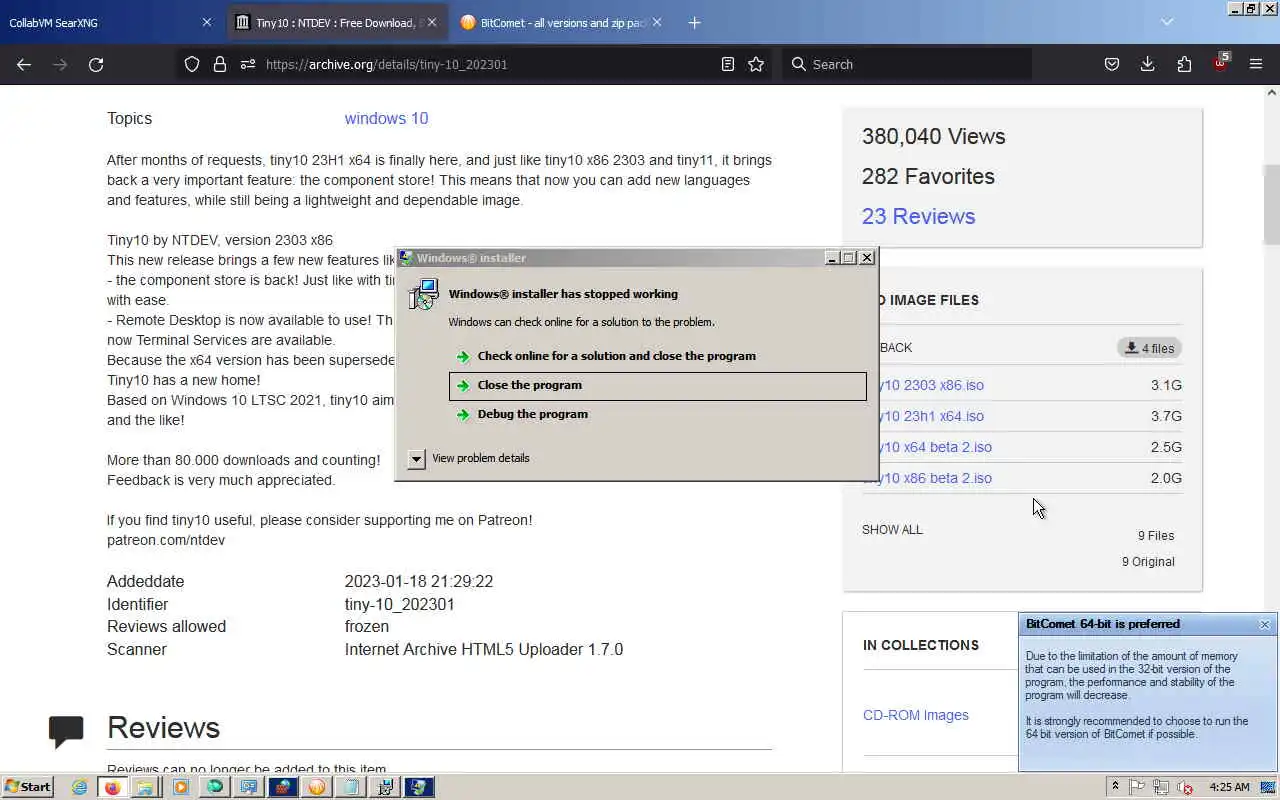
Task: Show hidden system tray icons
Action: tap(1115, 787)
